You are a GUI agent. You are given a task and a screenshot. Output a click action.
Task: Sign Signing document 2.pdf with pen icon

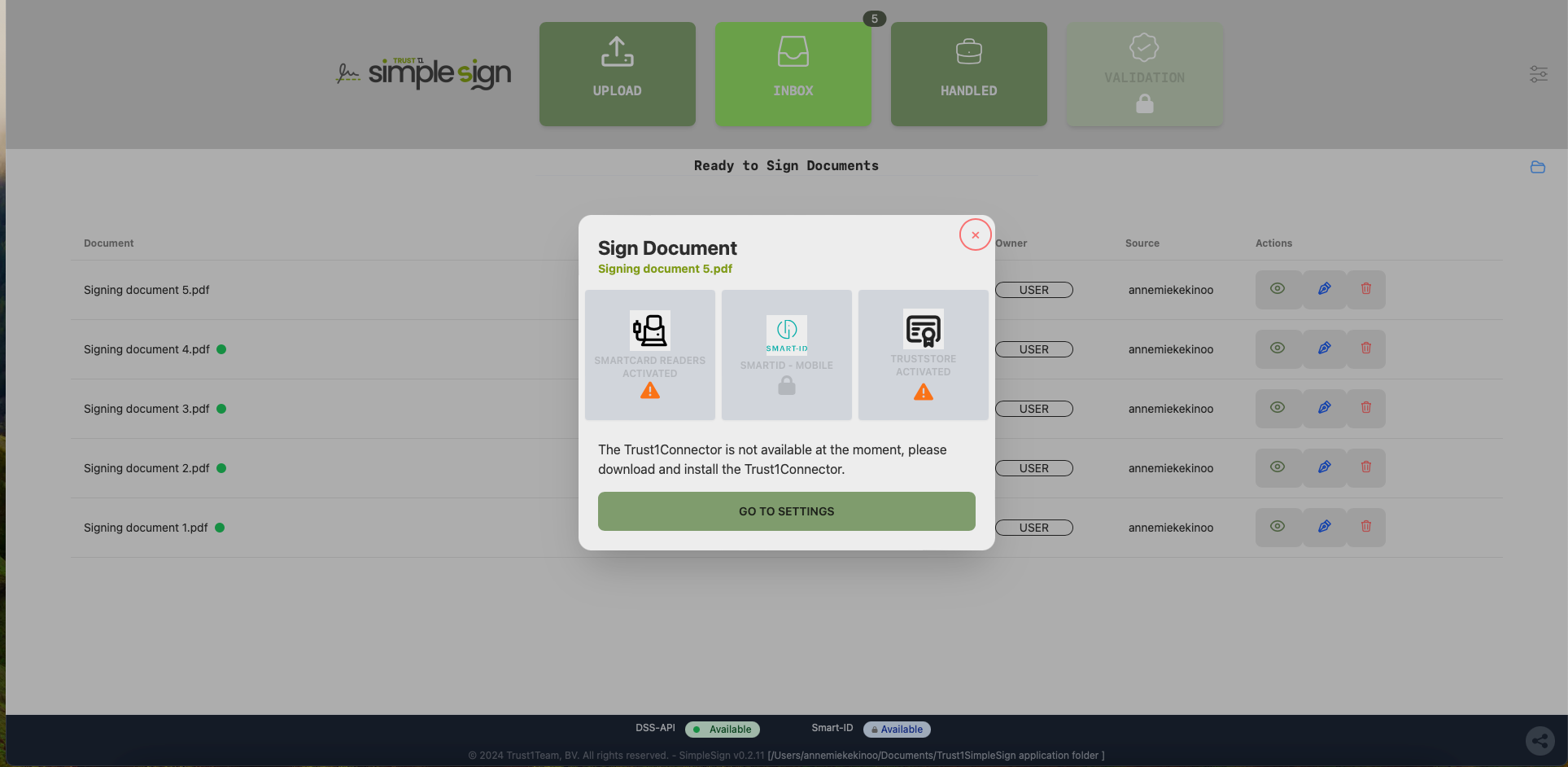point(1325,467)
